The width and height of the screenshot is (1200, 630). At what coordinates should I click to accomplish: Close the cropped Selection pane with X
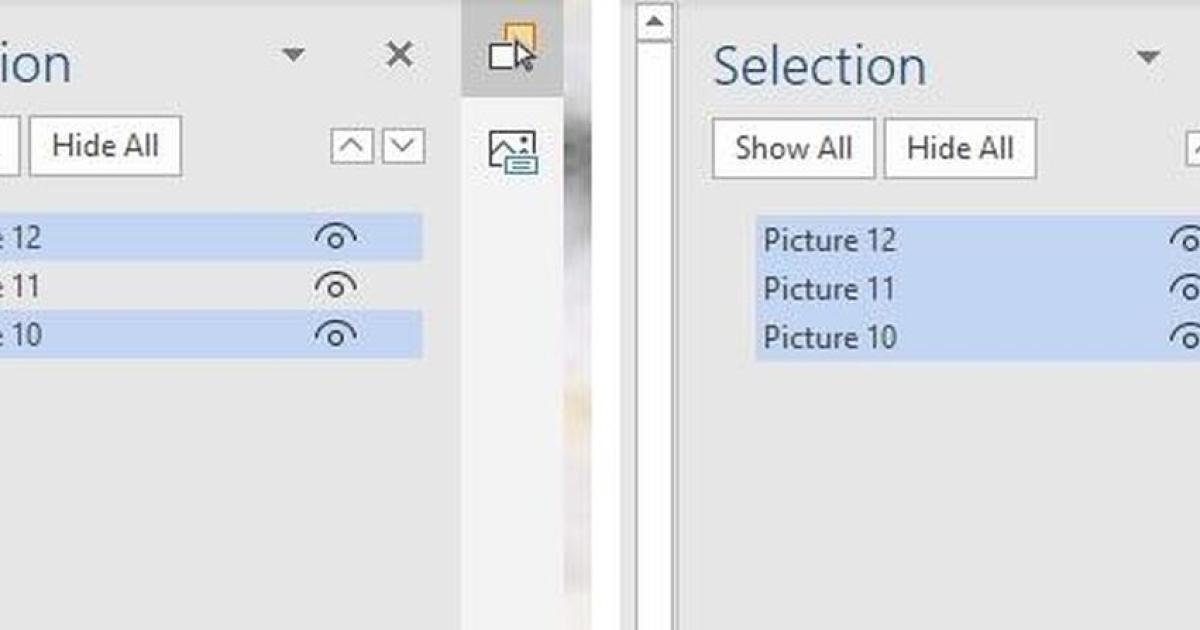[399, 55]
